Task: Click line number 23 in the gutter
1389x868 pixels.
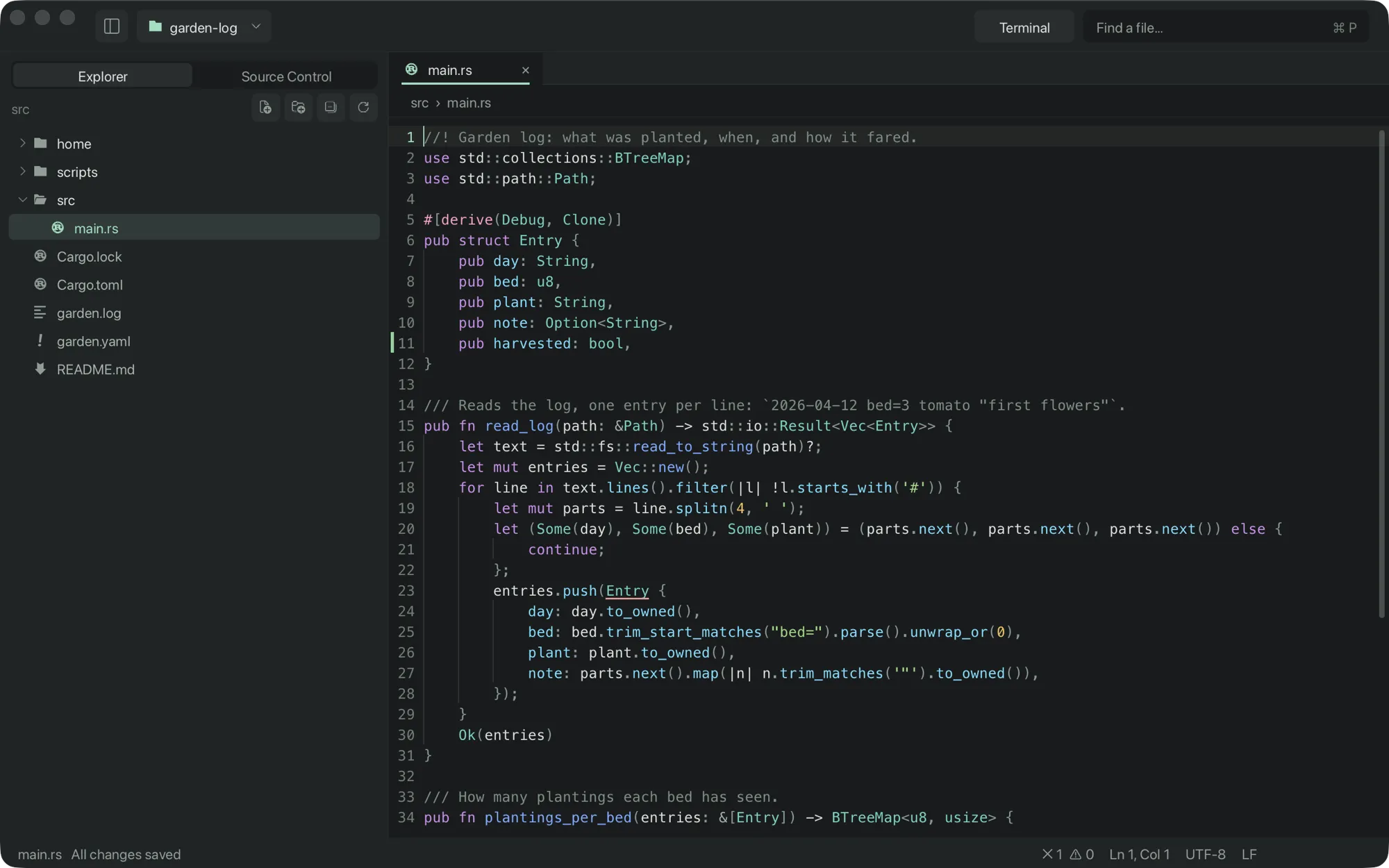Action: pos(406,591)
